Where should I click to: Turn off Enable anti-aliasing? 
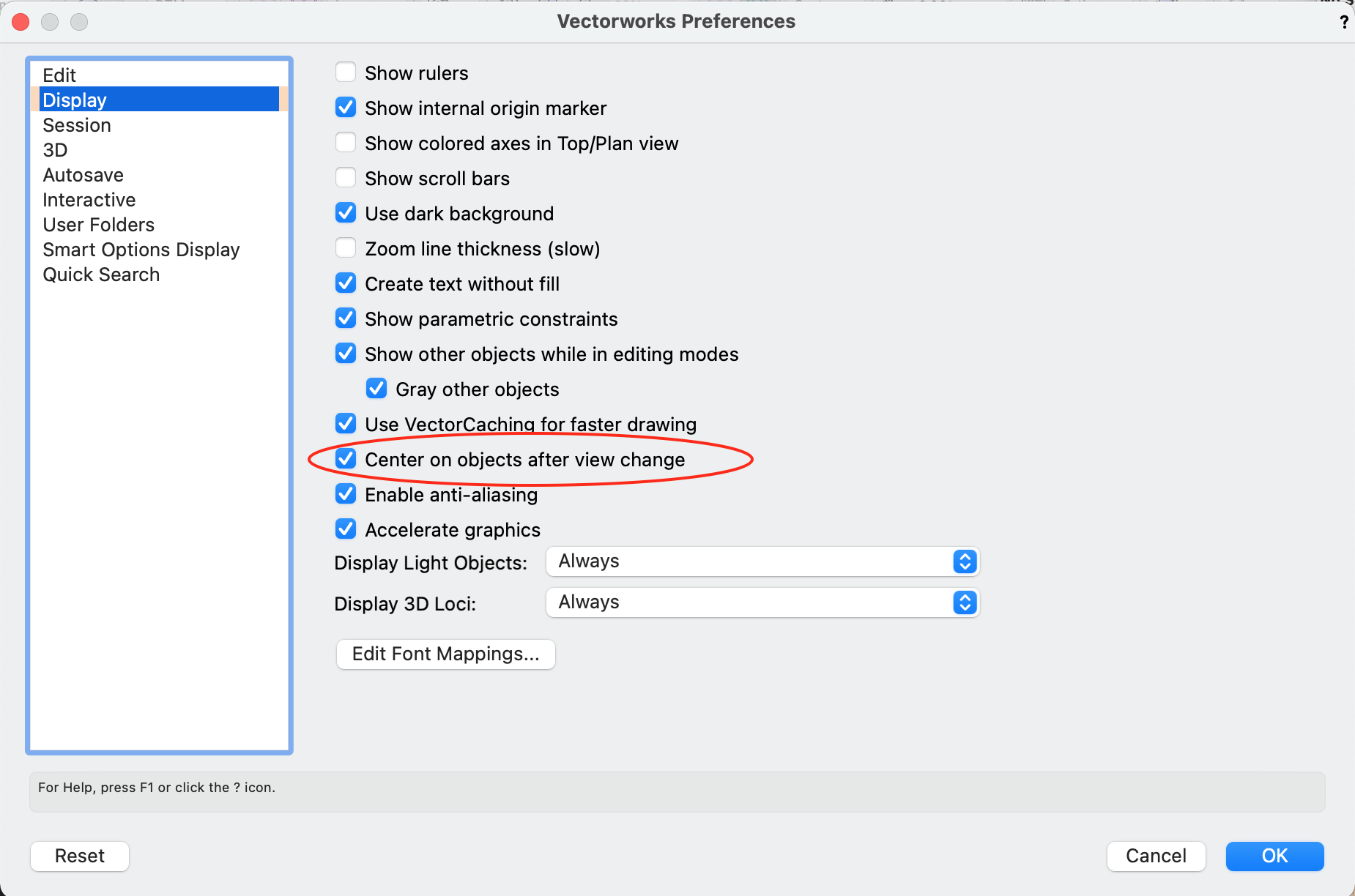[346, 494]
